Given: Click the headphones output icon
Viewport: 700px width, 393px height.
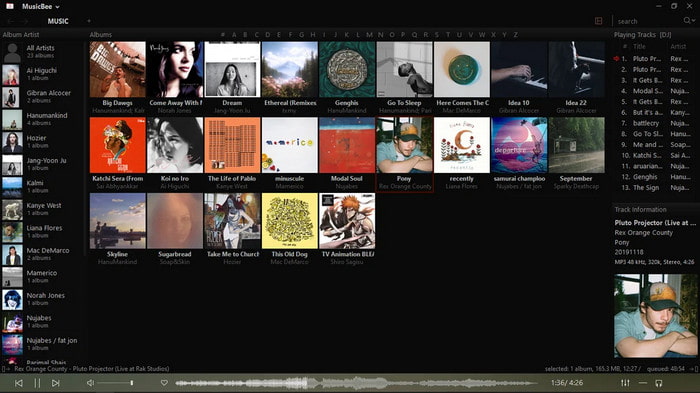Looking at the screenshot, I should click(x=658, y=383).
